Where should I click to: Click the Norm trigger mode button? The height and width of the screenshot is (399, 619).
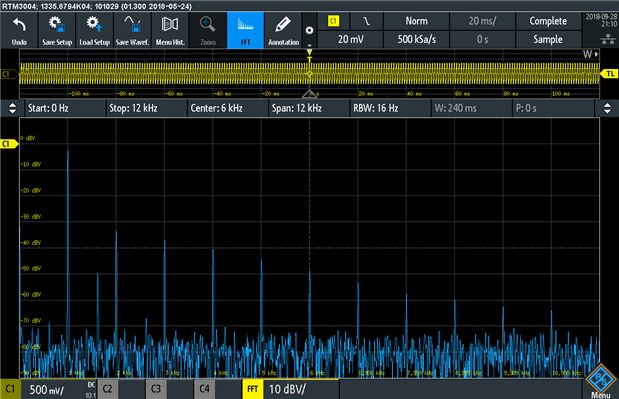click(x=416, y=21)
